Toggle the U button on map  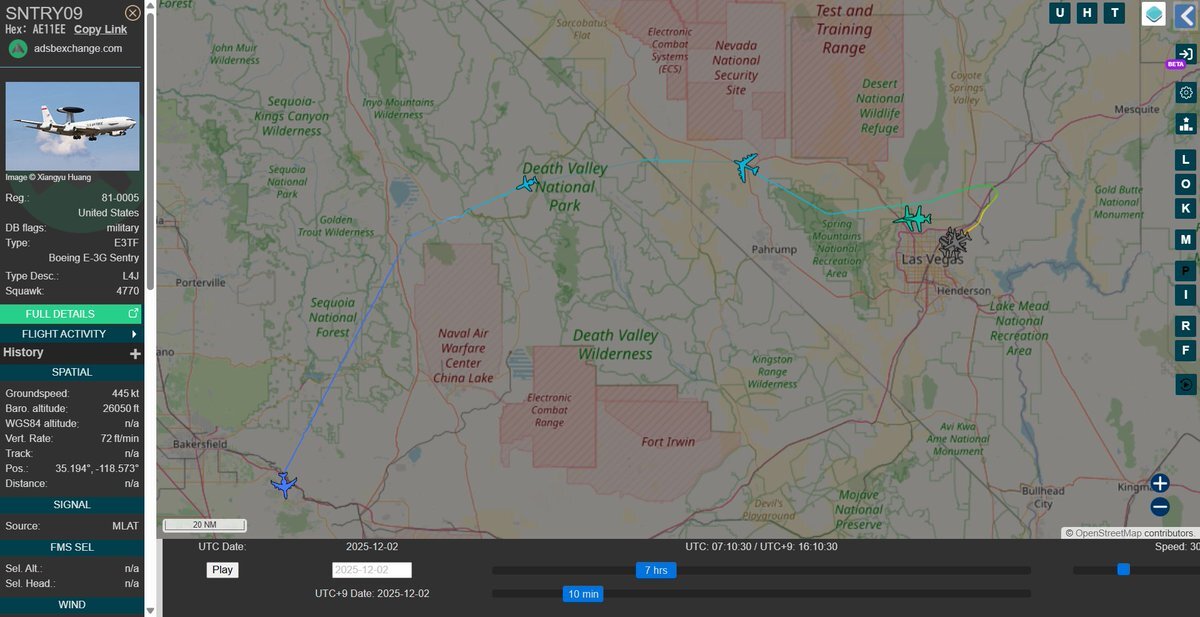[1060, 13]
